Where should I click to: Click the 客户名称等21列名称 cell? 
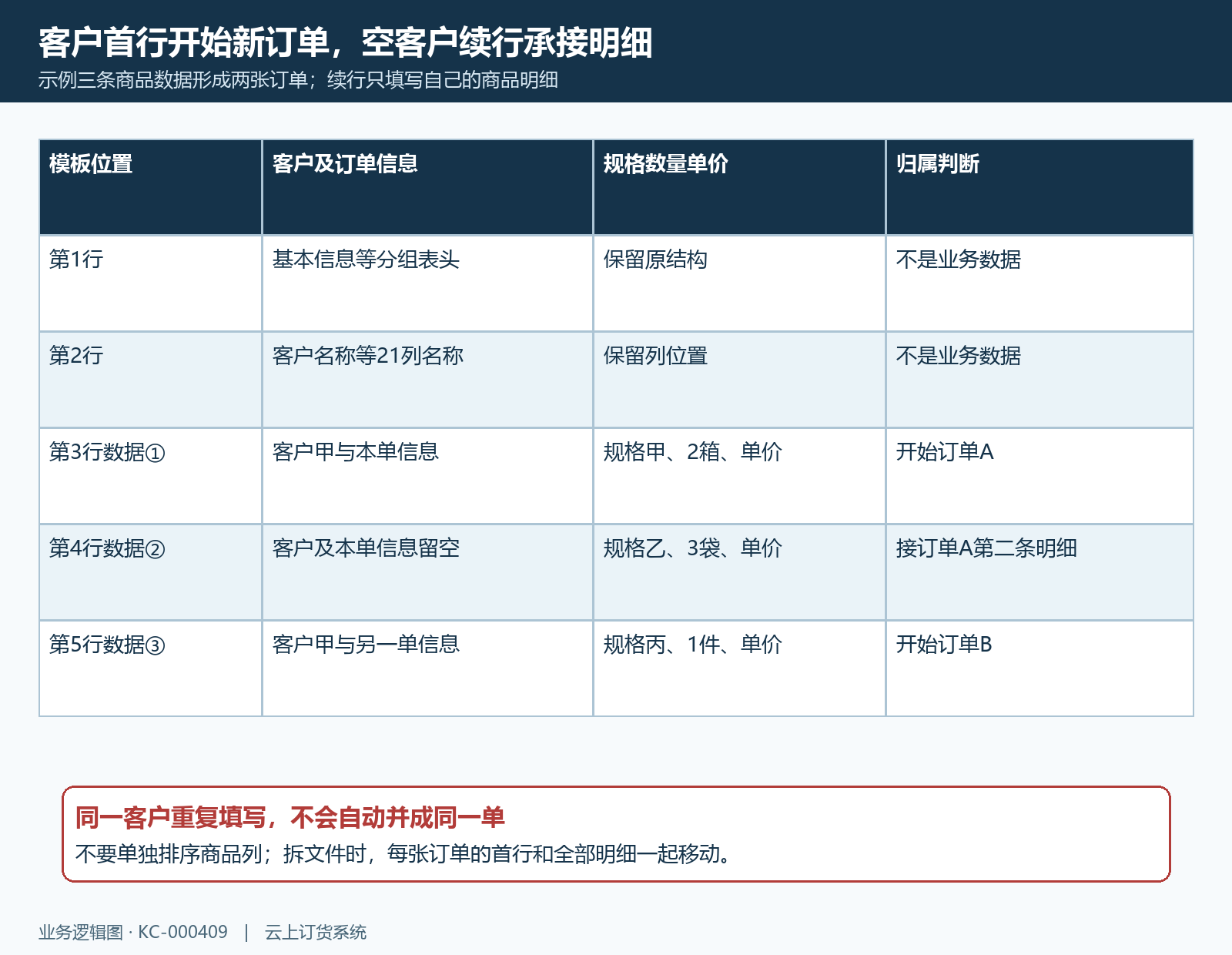click(x=427, y=380)
